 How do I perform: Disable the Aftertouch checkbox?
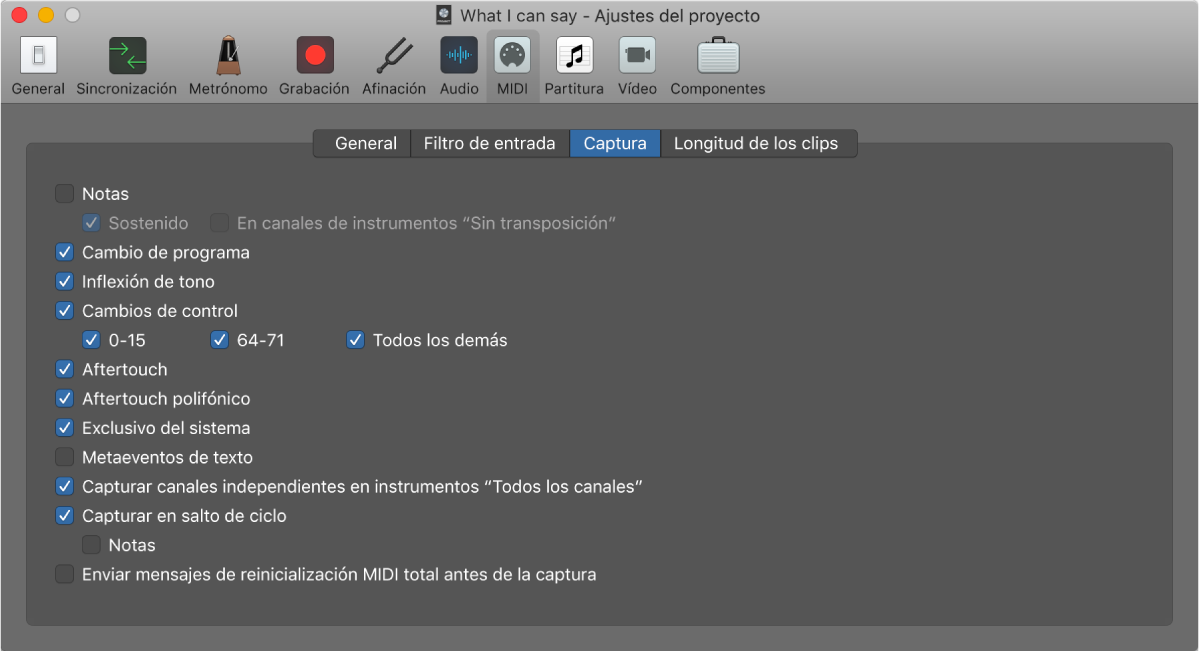(65, 369)
